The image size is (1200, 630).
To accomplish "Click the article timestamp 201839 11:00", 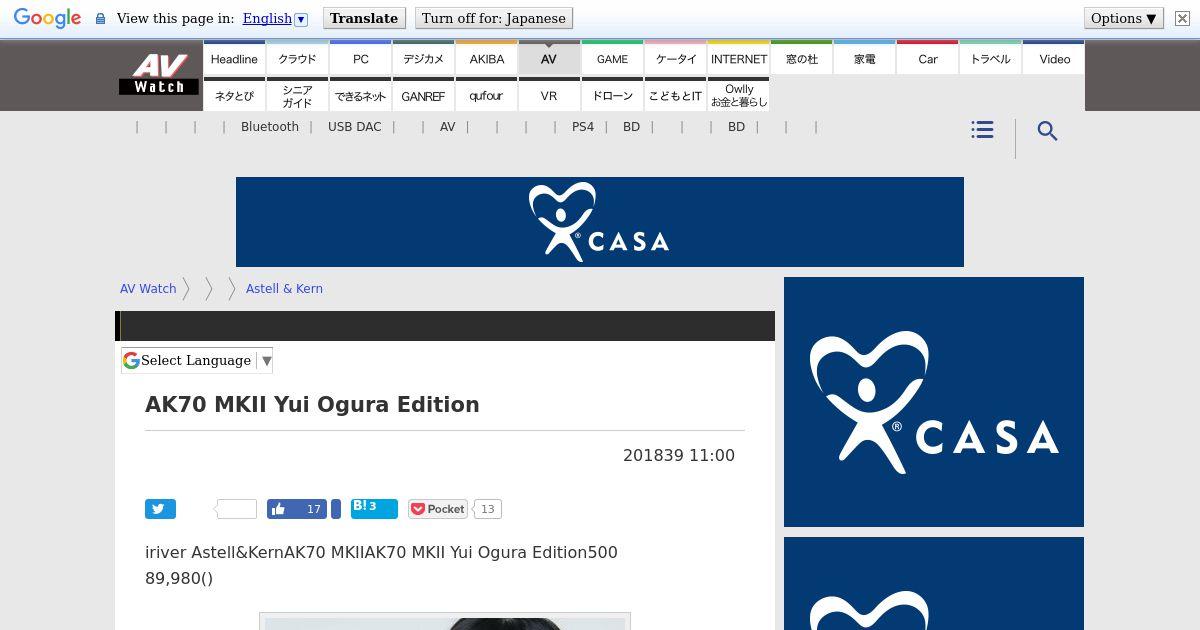I will point(679,455).
